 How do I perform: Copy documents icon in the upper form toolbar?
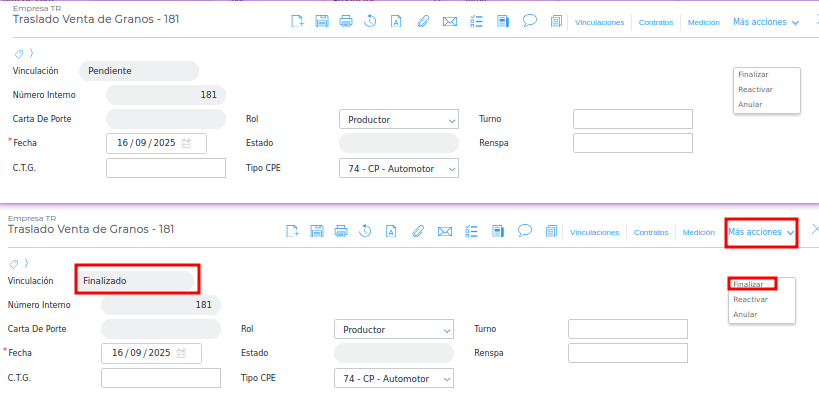(x=556, y=21)
